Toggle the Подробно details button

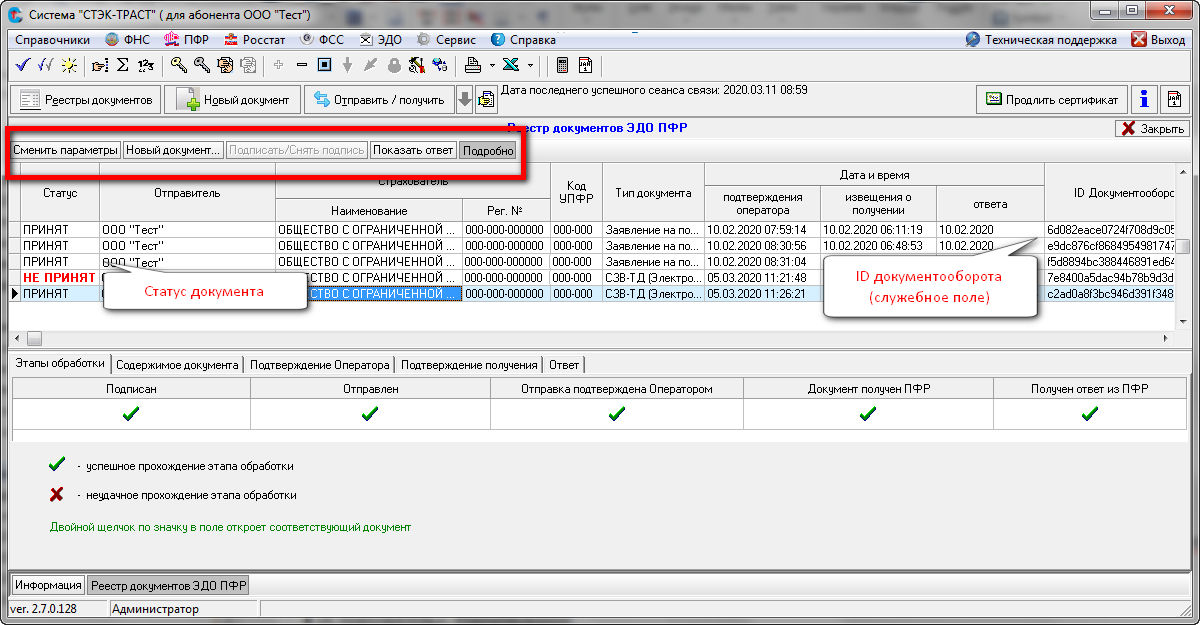(x=487, y=151)
